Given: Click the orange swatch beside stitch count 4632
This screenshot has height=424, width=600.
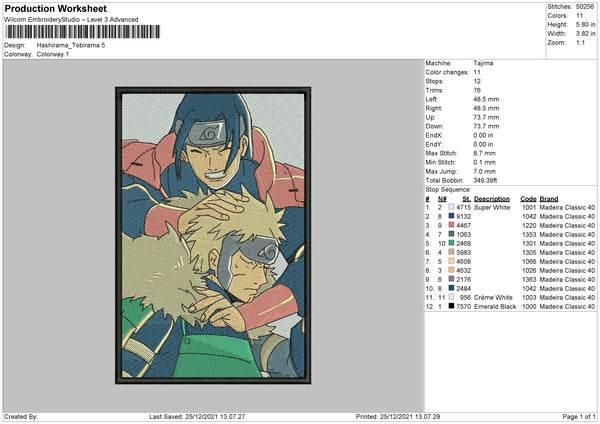Looking at the screenshot, I should tap(451, 270).
